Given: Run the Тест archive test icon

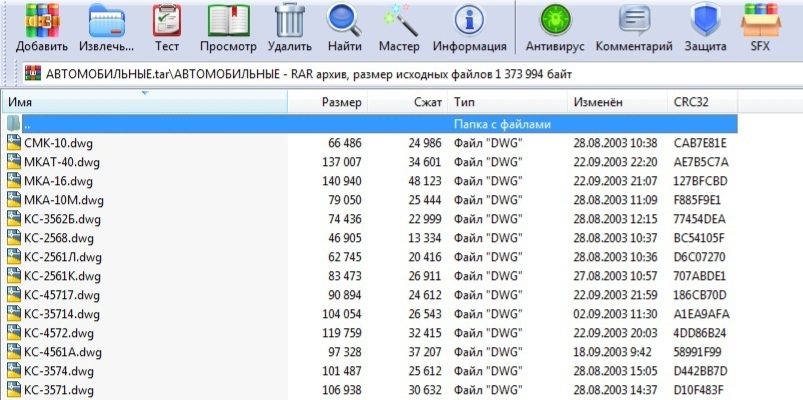Looking at the screenshot, I should 167,20.
